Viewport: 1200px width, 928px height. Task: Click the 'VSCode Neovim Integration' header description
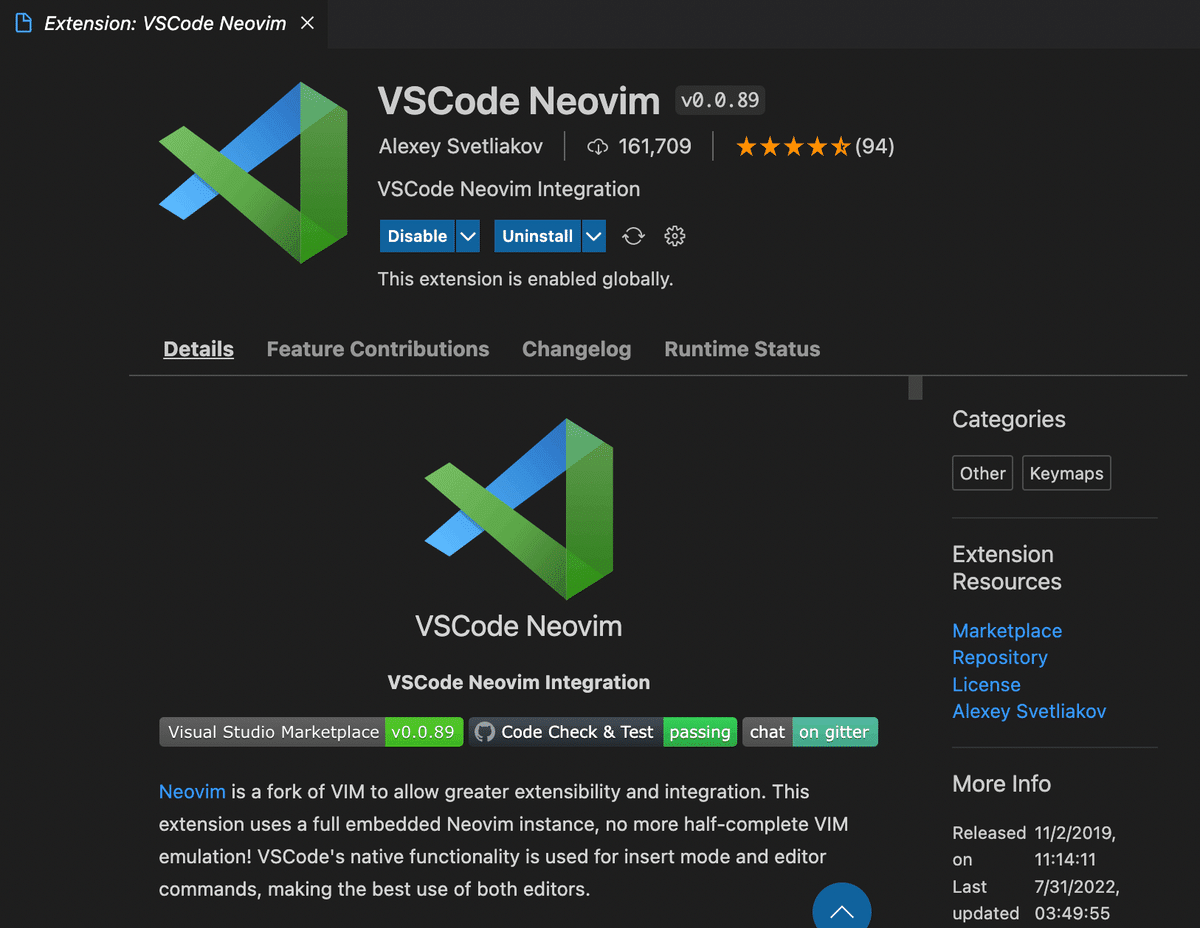coord(509,189)
